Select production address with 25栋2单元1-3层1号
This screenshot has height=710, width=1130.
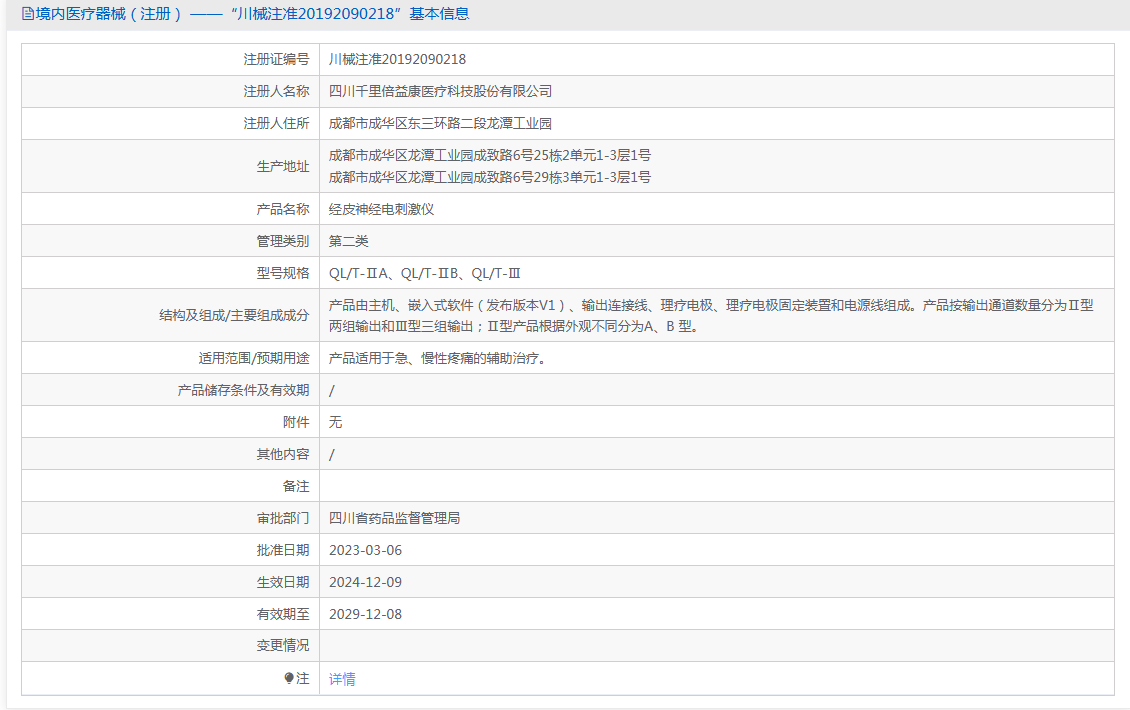[490, 155]
